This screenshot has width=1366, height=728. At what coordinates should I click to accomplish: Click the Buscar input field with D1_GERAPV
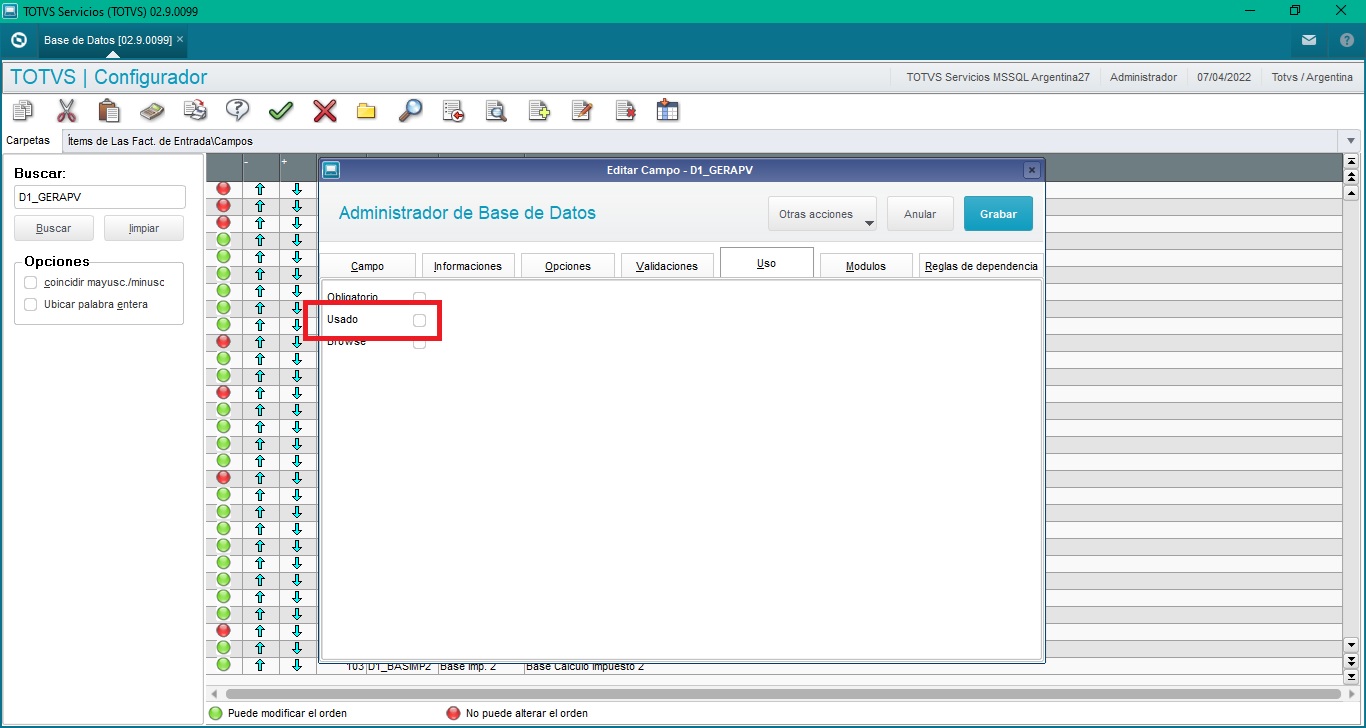(x=100, y=197)
